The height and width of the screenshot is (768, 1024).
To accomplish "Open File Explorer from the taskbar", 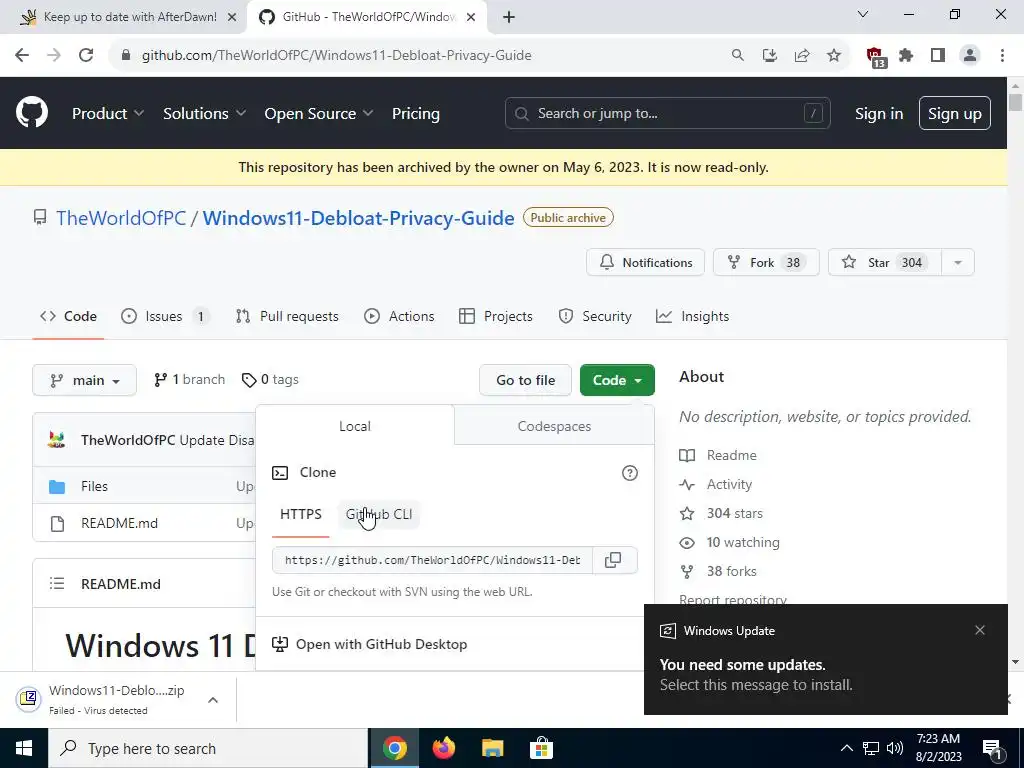I will pos(492,748).
